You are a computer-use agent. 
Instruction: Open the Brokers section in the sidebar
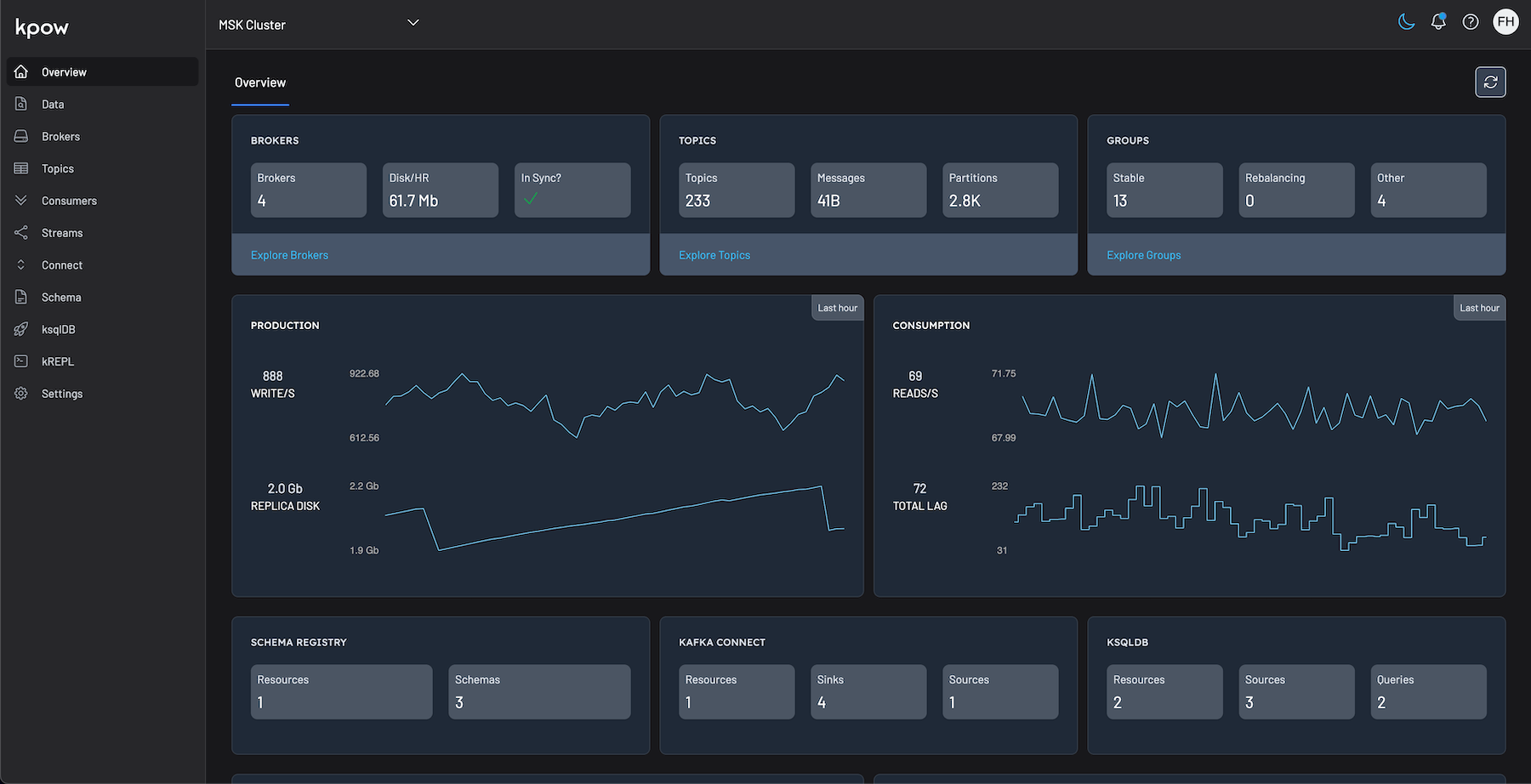point(61,136)
